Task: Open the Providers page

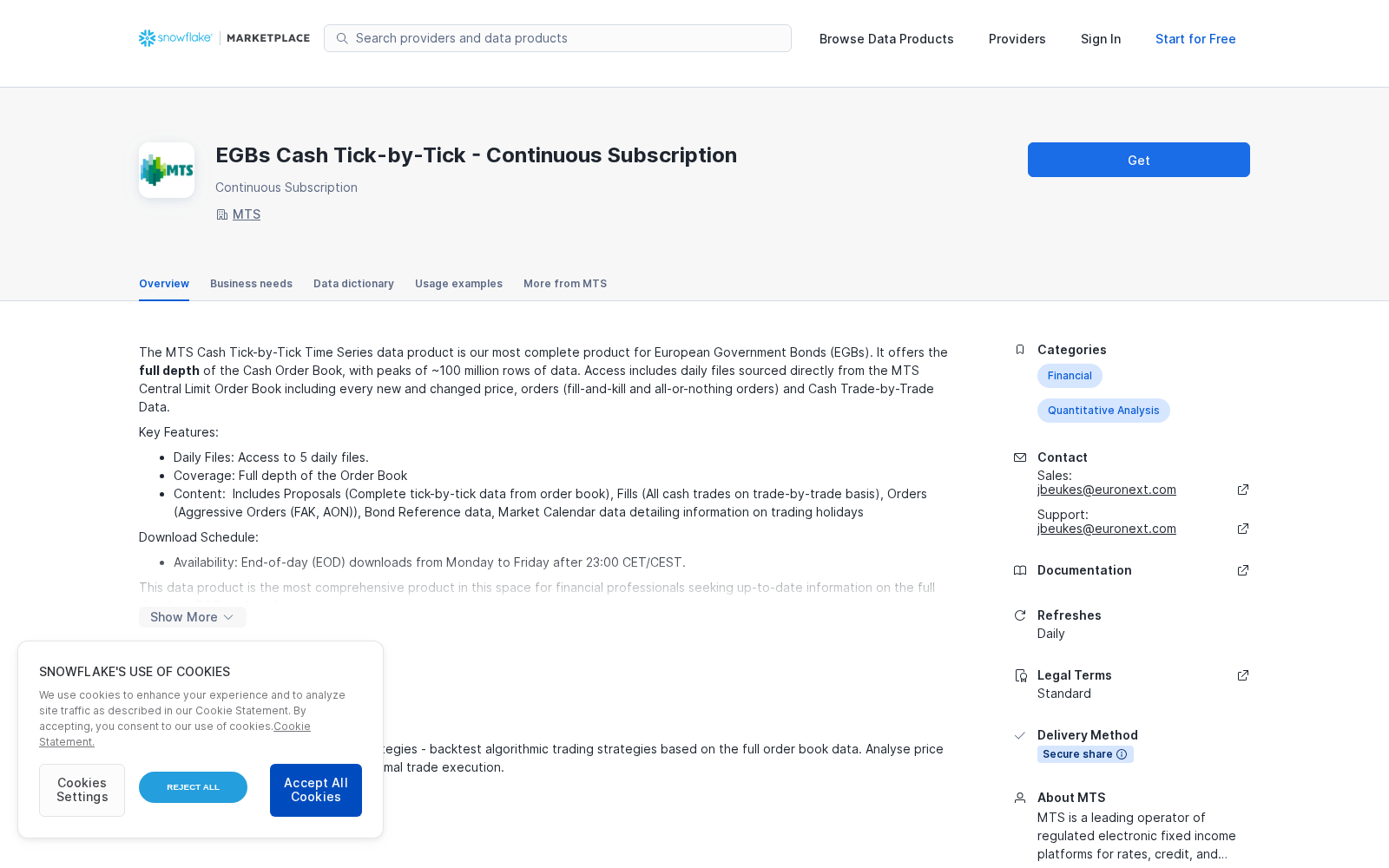Action: click(x=1017, y=39)
